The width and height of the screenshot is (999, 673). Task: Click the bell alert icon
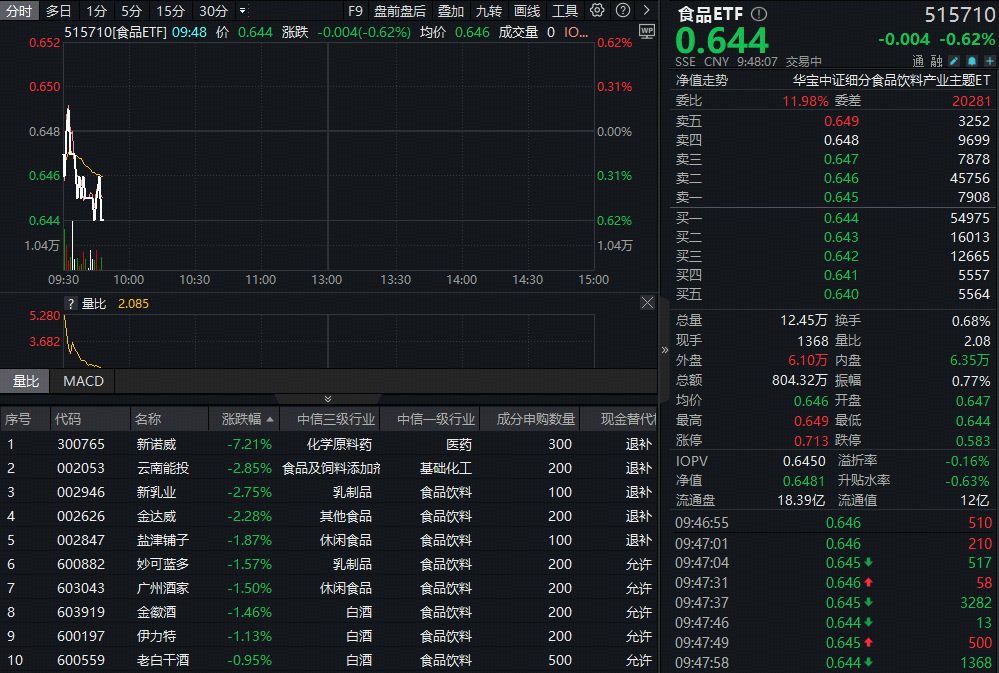tap(970, 61)
